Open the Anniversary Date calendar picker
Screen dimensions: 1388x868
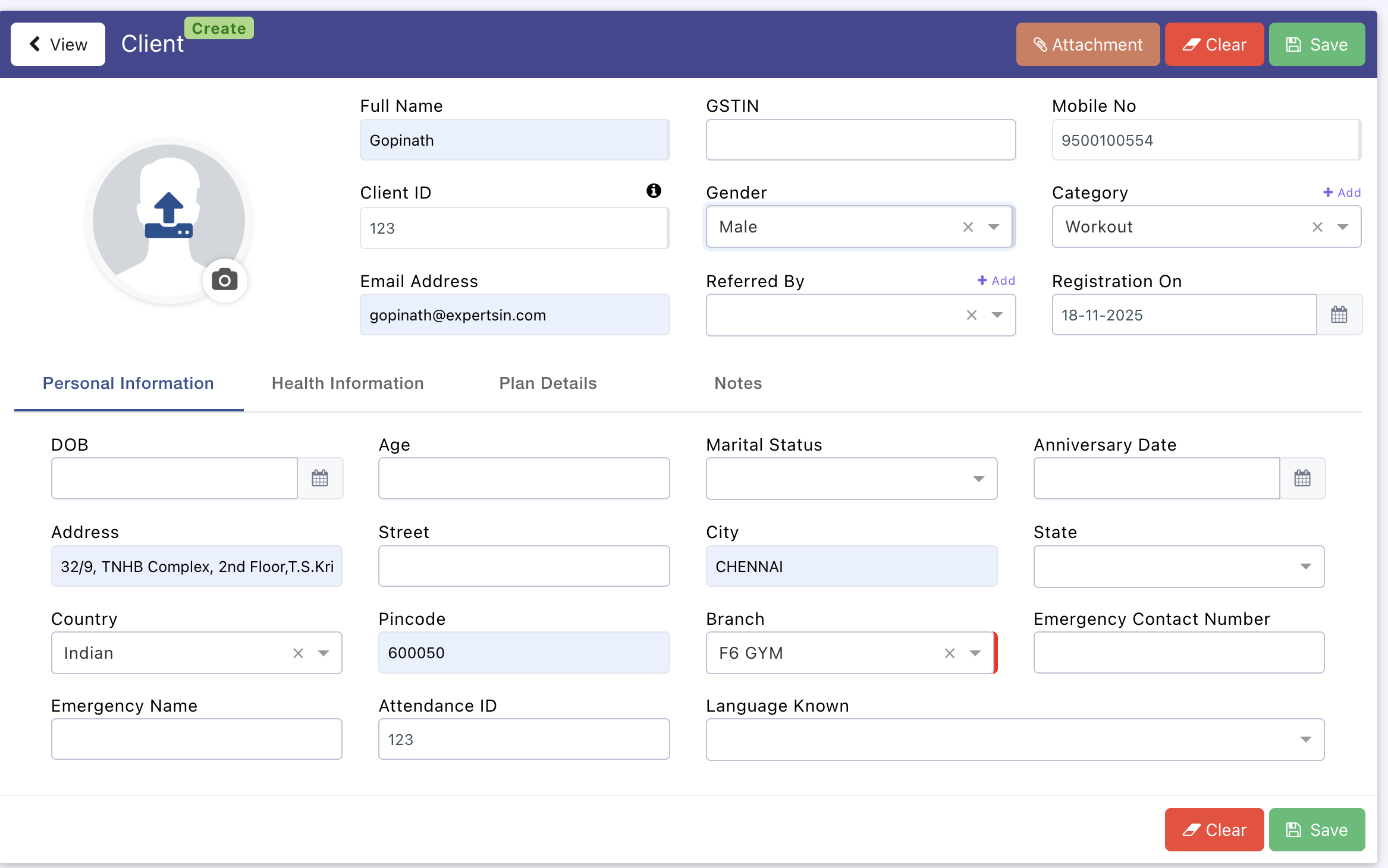tap(1302, 478)
